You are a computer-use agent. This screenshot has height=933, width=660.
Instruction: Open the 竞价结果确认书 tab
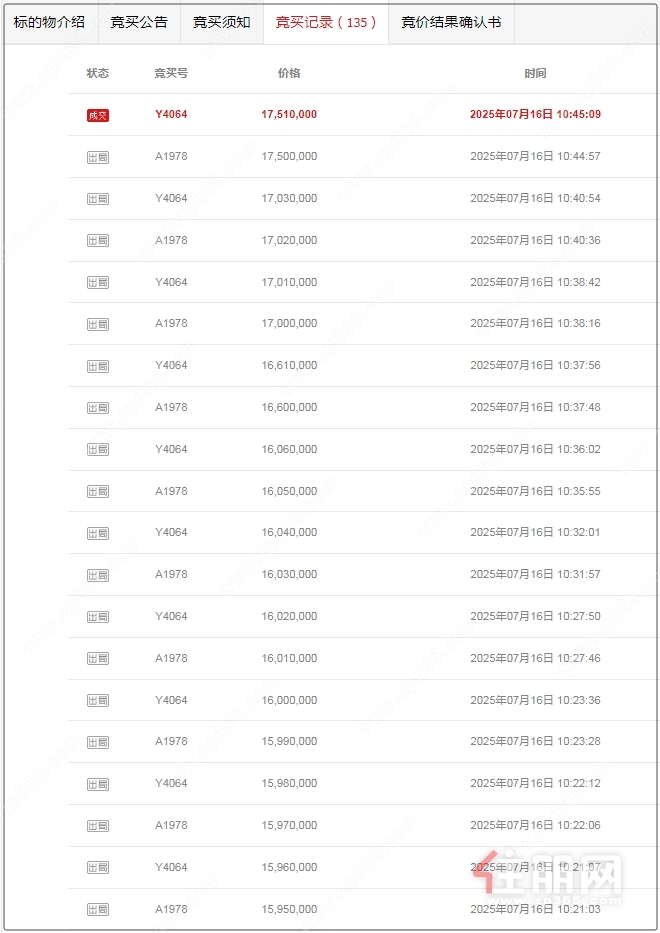[x=451, y=23]
